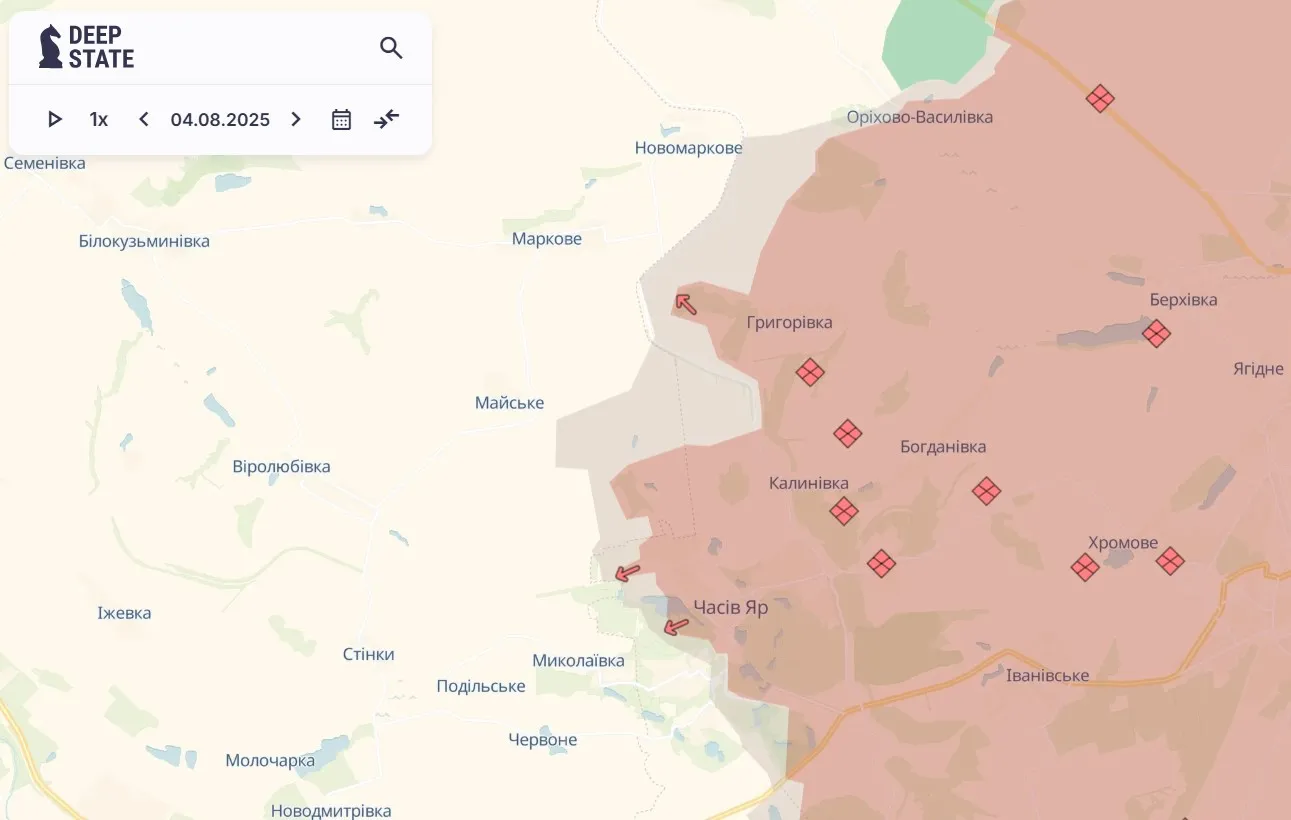Jump to latest date using skip icon

click(x=386, y=119)
